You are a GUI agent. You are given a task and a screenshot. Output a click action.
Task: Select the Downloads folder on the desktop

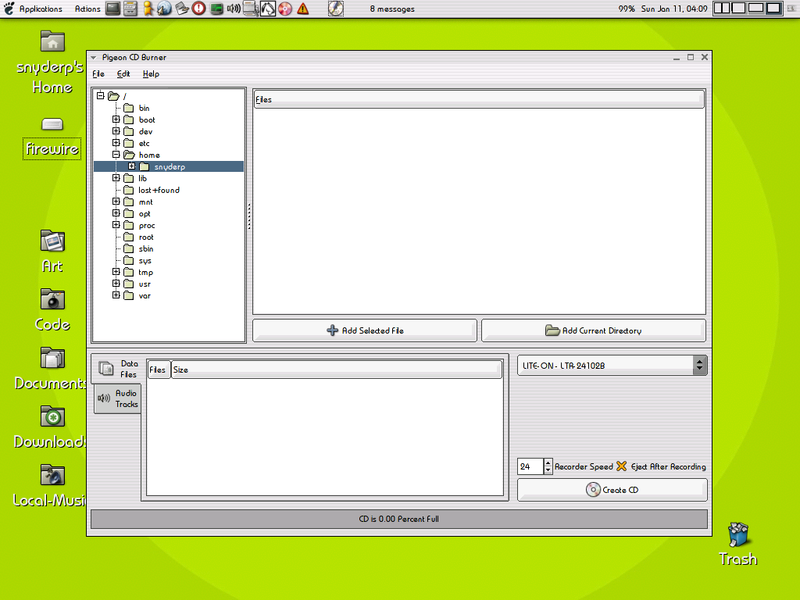(x=50, y=427)
